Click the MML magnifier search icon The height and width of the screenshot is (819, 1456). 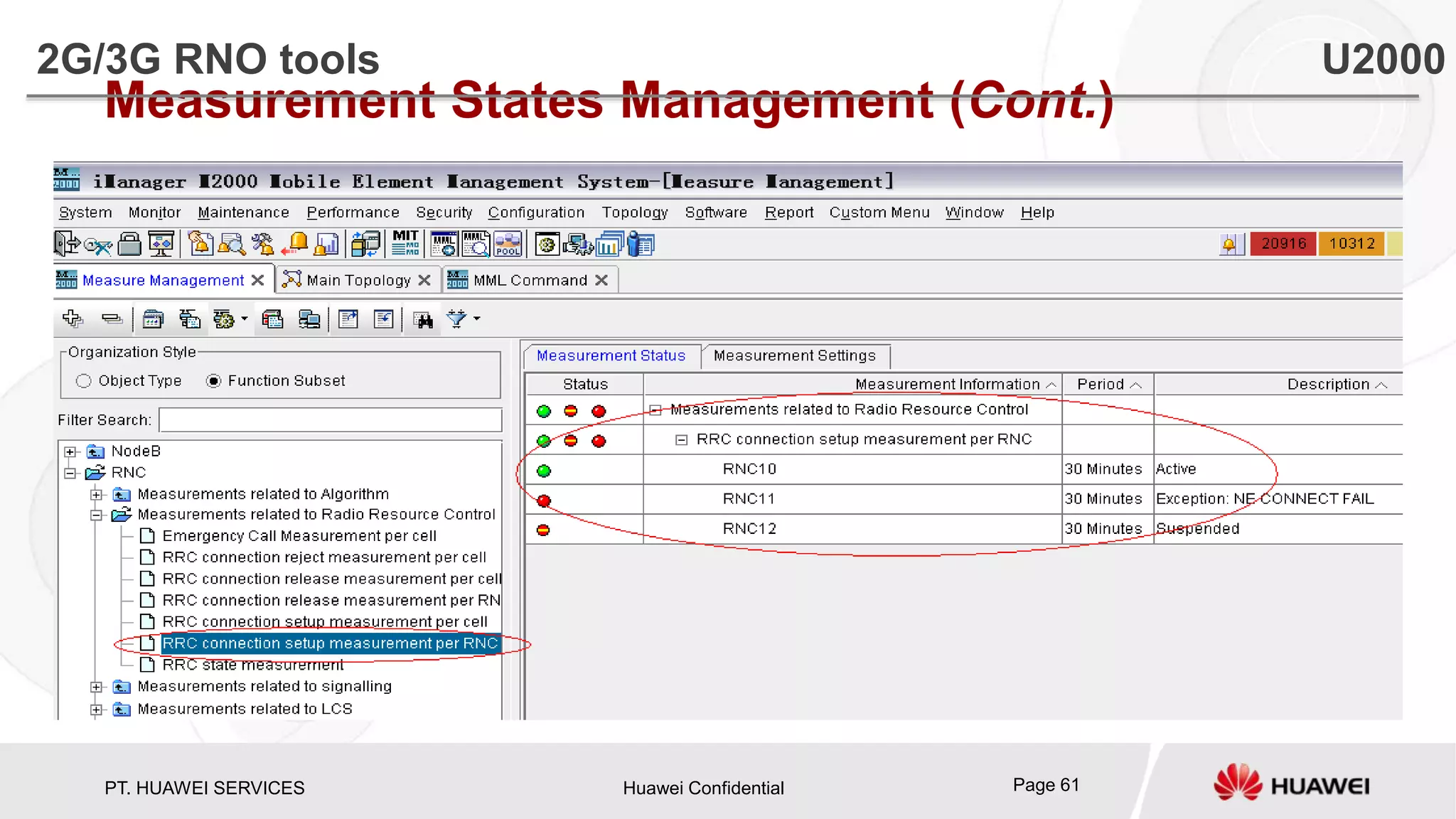pos(476,244)
